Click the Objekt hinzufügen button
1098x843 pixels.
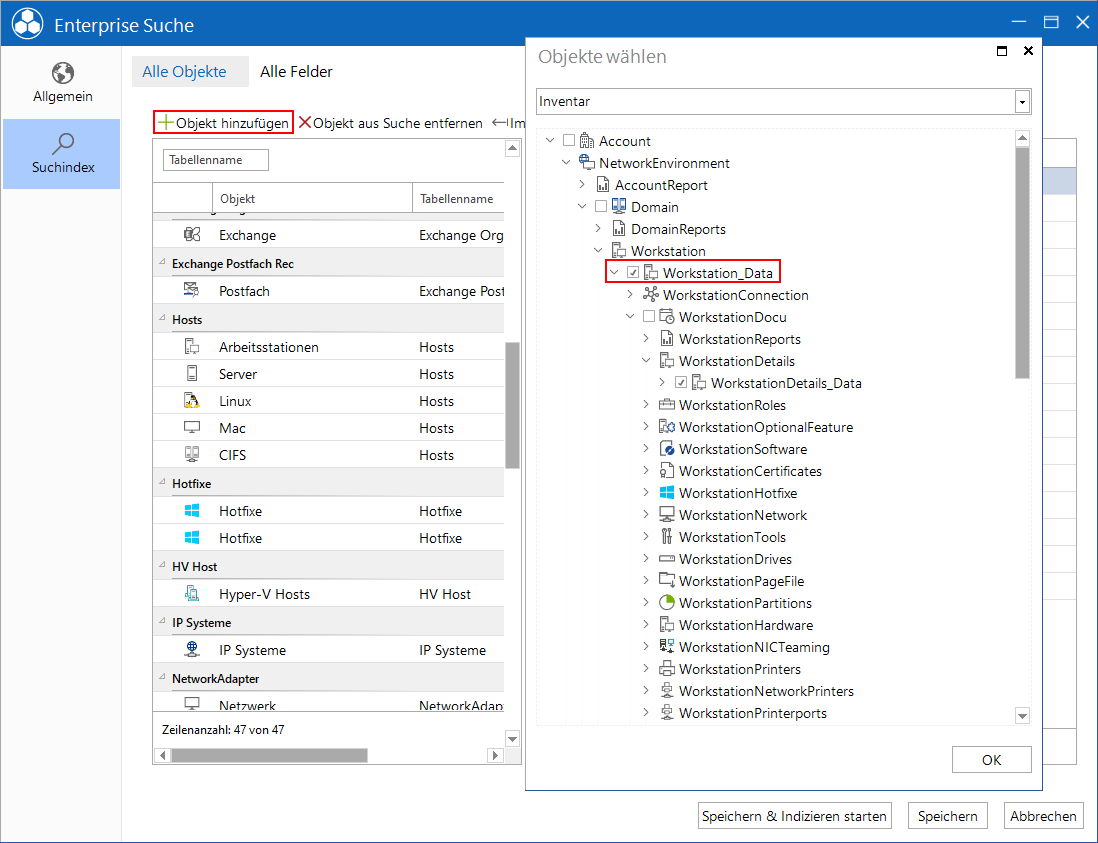(x=223, y=123)
